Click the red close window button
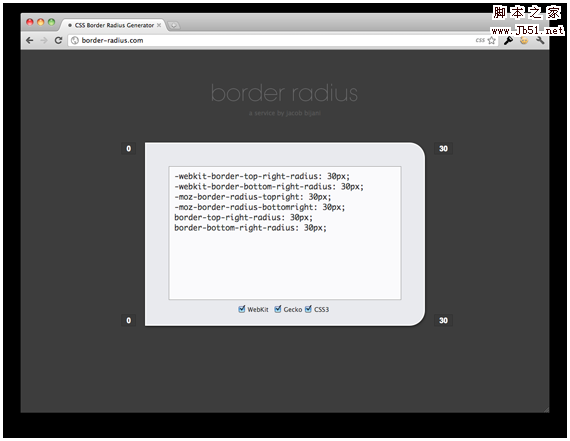 (30, 22)
